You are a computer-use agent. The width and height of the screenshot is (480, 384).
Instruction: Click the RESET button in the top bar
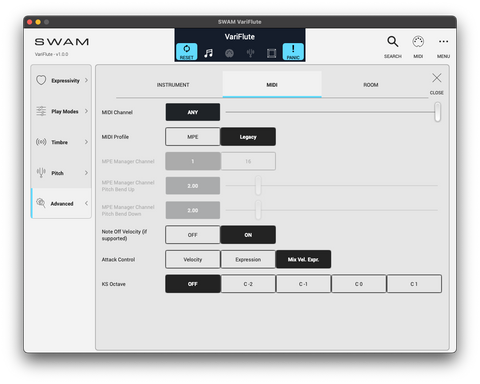[x=186, y=52]
